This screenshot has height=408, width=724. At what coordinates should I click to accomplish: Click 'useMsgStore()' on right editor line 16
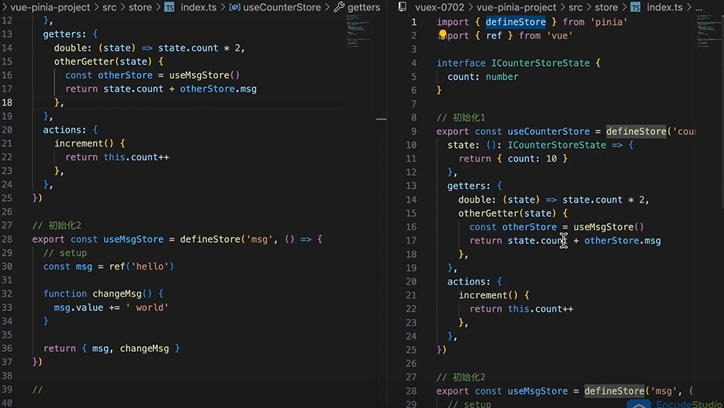(x=609, y=227)
